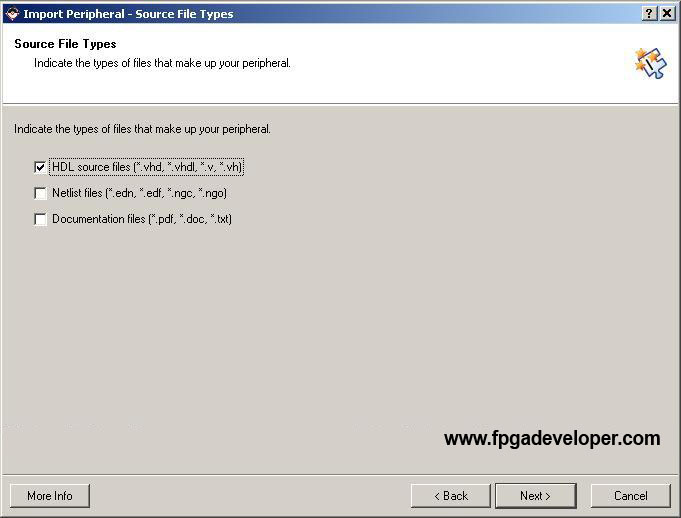This screenshot has width=681, height=518.
Task: Click the www.fpgadeveloper.com watermark text
Action: 552,439
